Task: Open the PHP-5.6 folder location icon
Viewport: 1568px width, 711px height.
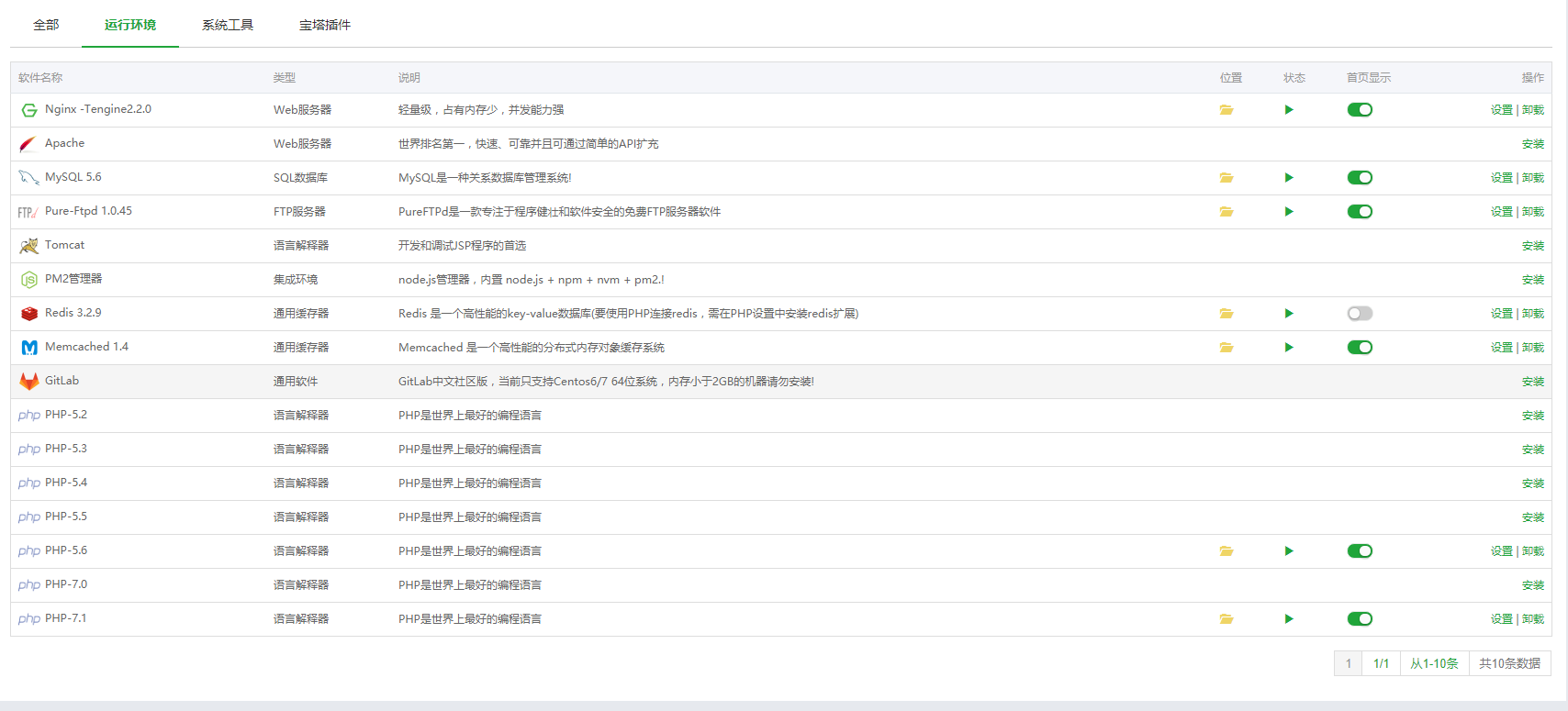Action: (x=1226, y=551)
